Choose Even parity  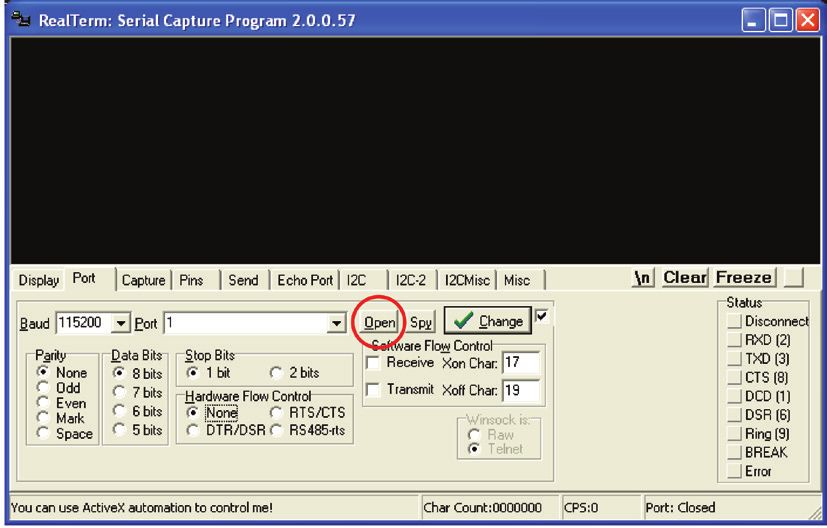pyautogui.click(x=61, y=403)
